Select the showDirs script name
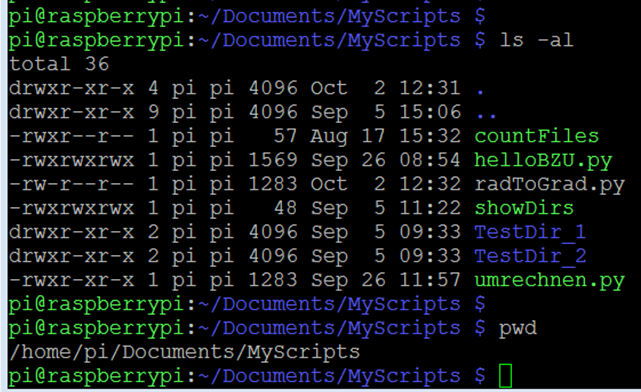The height and width of the screenshot is (392, 641). [x=524, y=208]
